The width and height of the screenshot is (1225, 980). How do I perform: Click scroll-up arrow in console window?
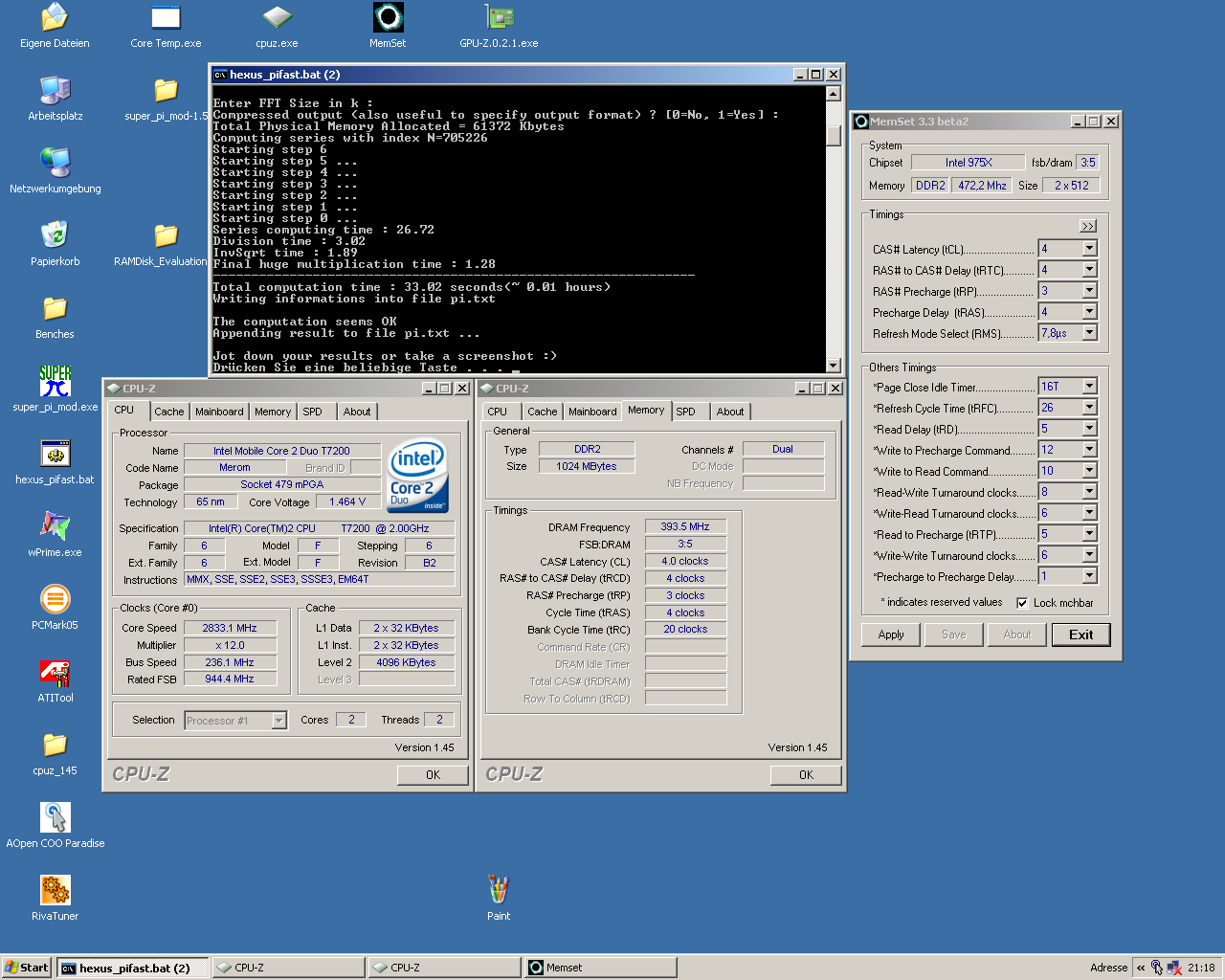coord(833,94)
